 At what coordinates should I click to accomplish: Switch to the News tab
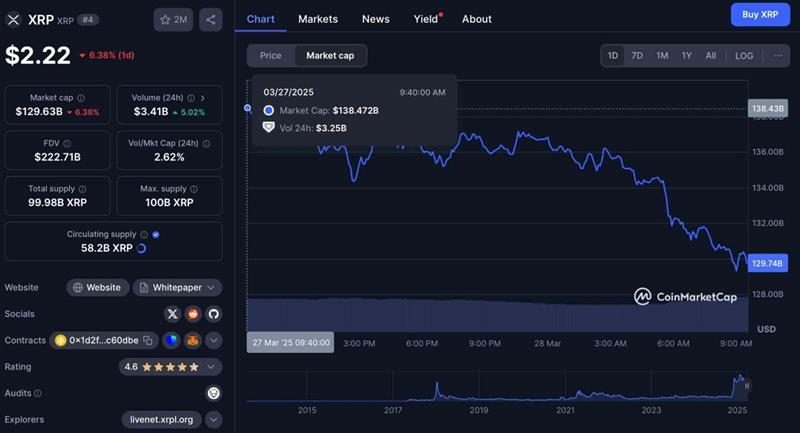point(376,19)
